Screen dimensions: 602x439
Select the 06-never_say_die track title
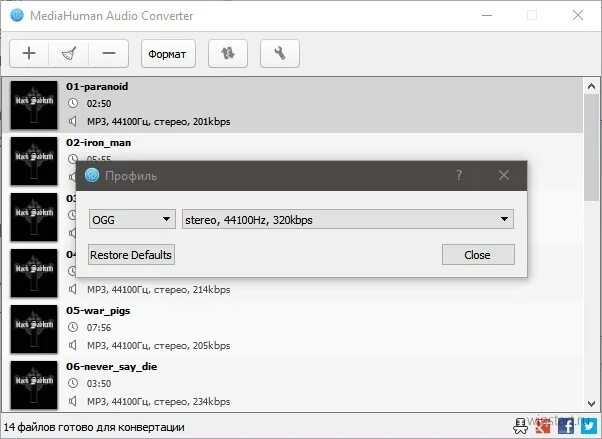[112, 366]
